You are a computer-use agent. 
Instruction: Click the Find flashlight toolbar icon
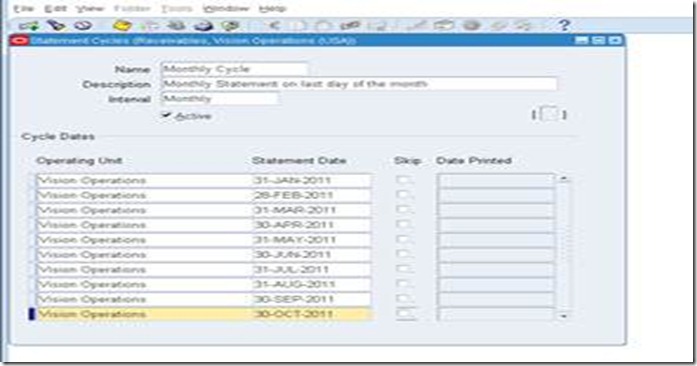pos(56,25)
